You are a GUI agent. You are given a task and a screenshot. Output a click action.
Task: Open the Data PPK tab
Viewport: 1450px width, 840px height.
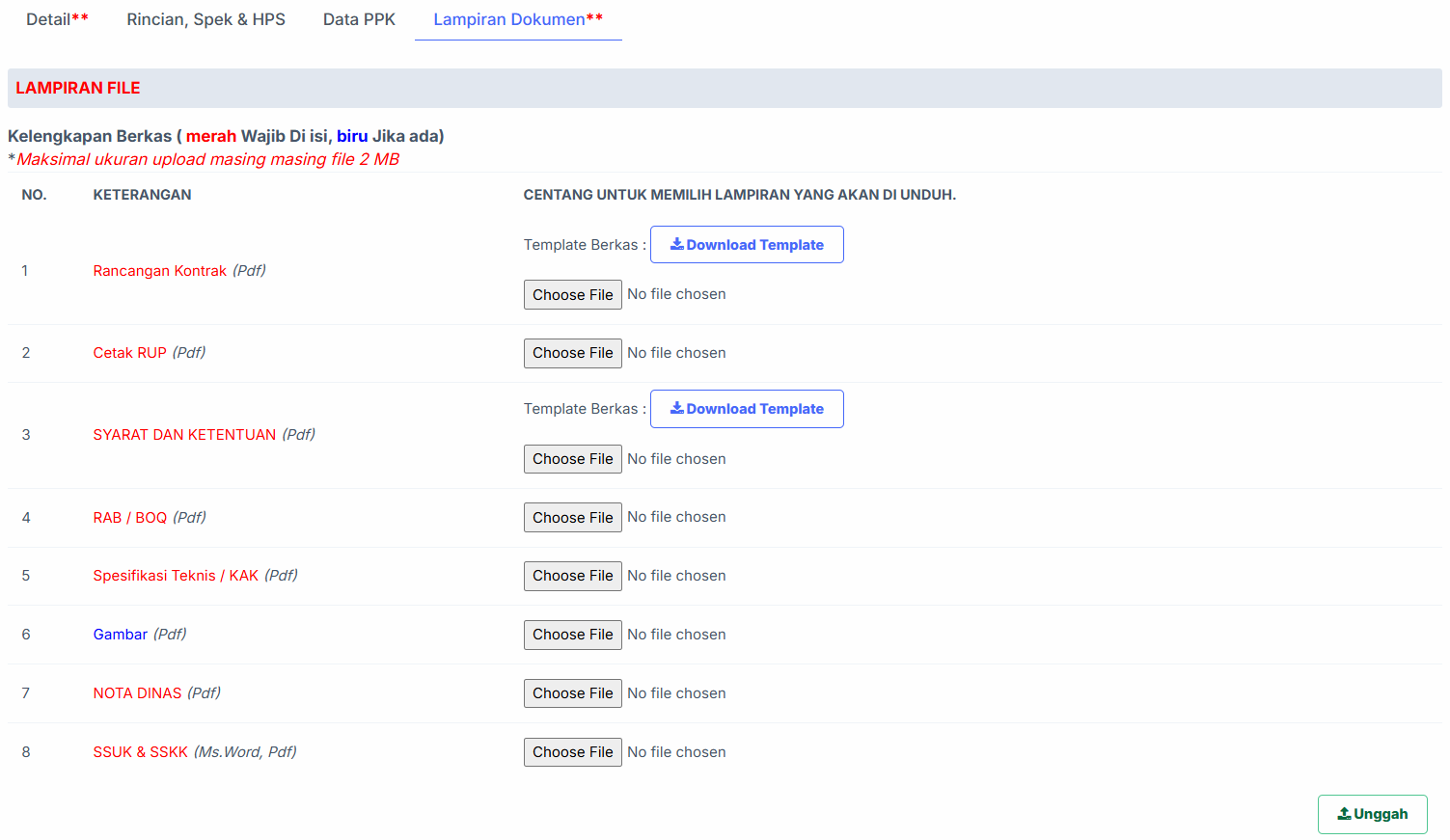359,19
